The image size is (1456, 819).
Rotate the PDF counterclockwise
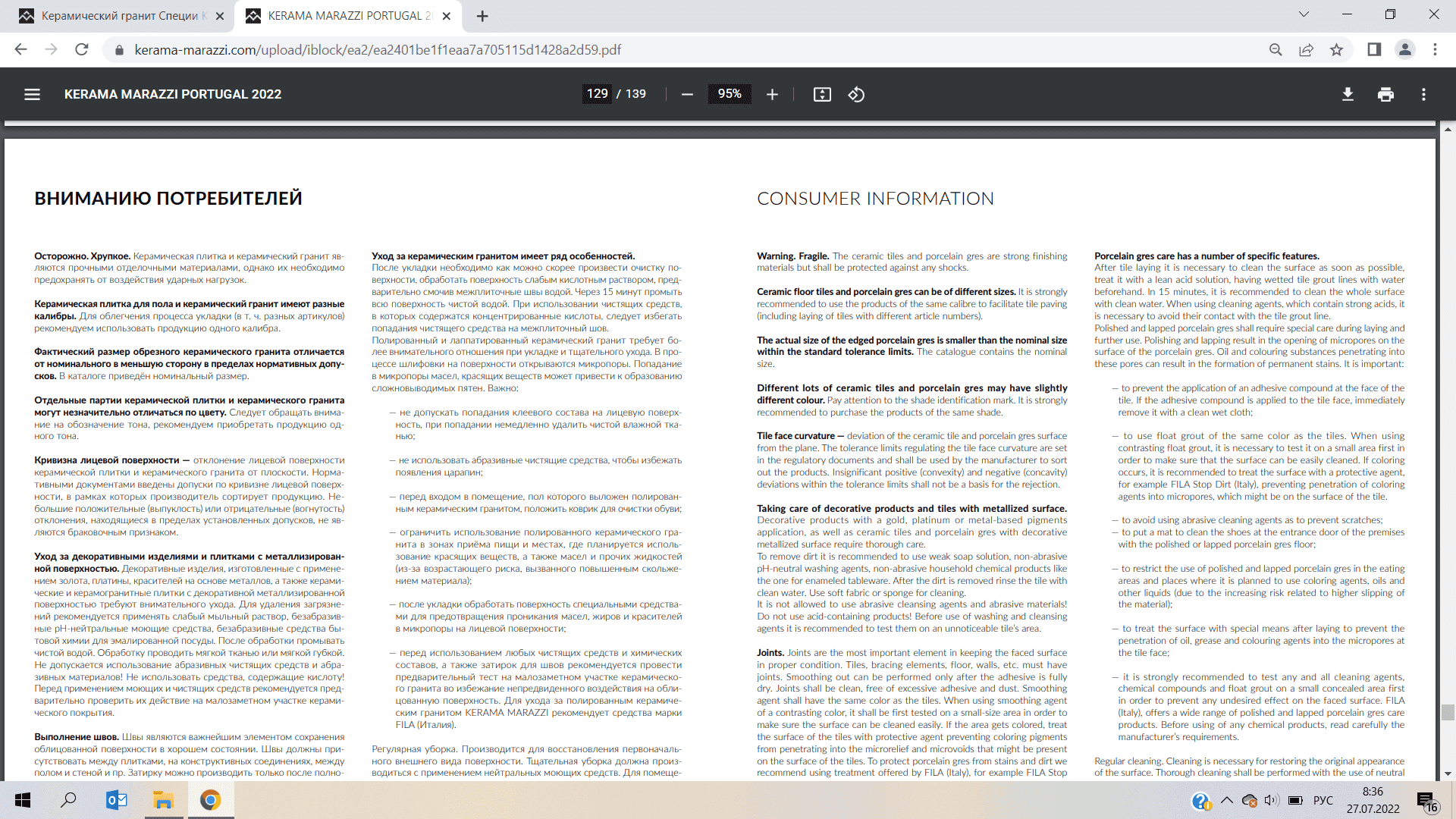coord(856,94)
